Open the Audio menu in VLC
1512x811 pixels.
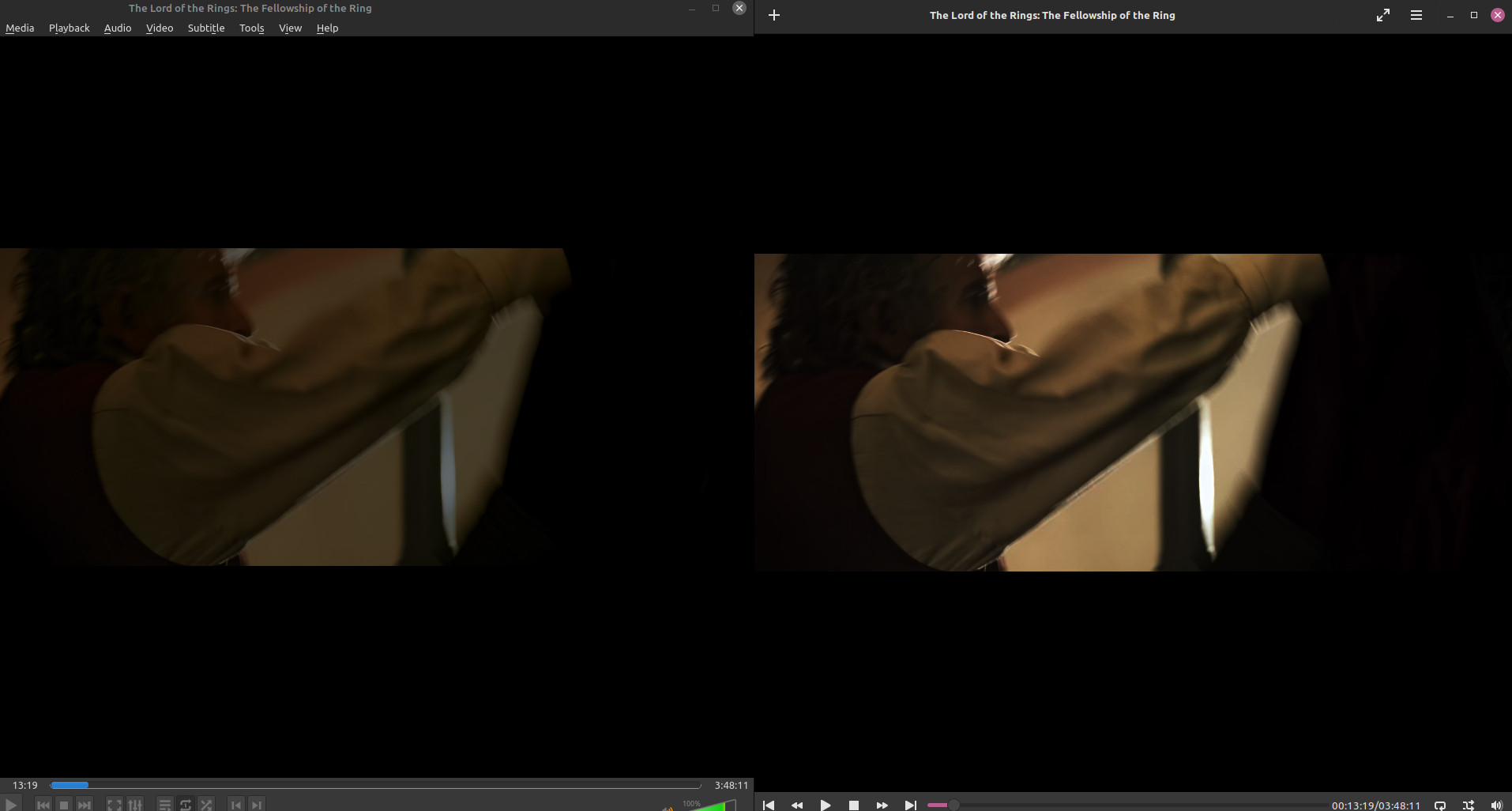(x=118, y=28)
